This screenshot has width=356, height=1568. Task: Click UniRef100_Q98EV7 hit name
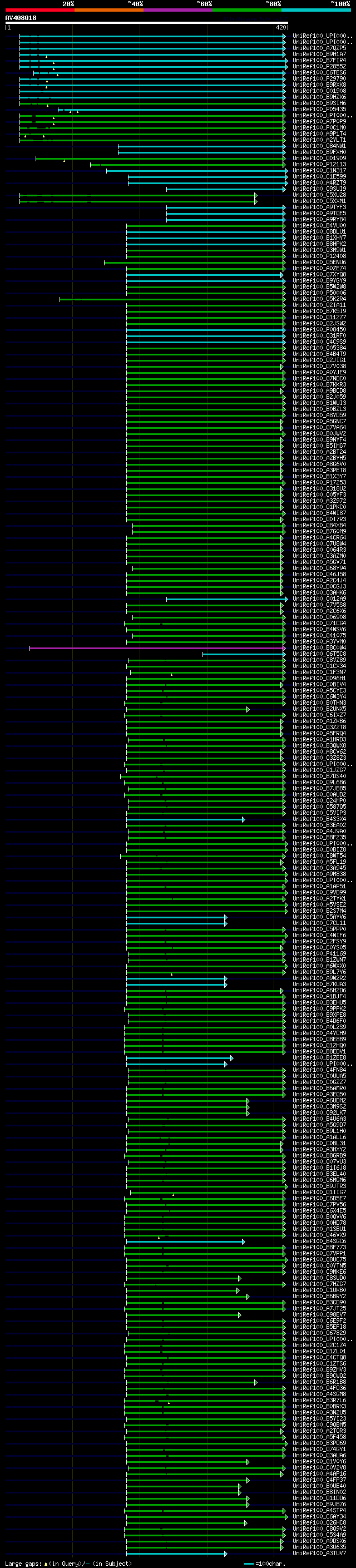coord(319,1315)
